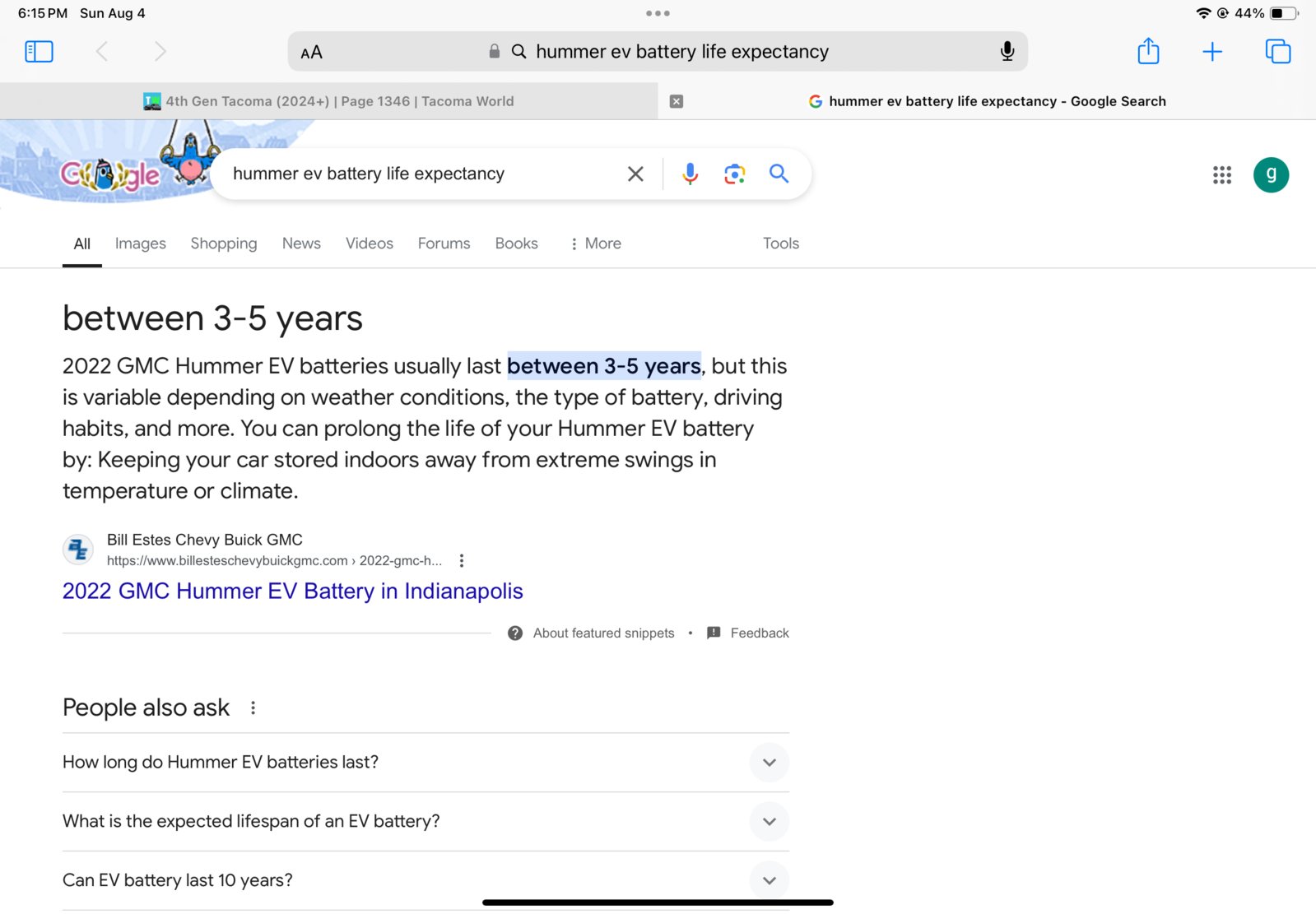Image resolution: width=1316 pixels, height=914 pixels.
Task: Switch to Books results
Action: pyautogui.click(x=516, y=244)
